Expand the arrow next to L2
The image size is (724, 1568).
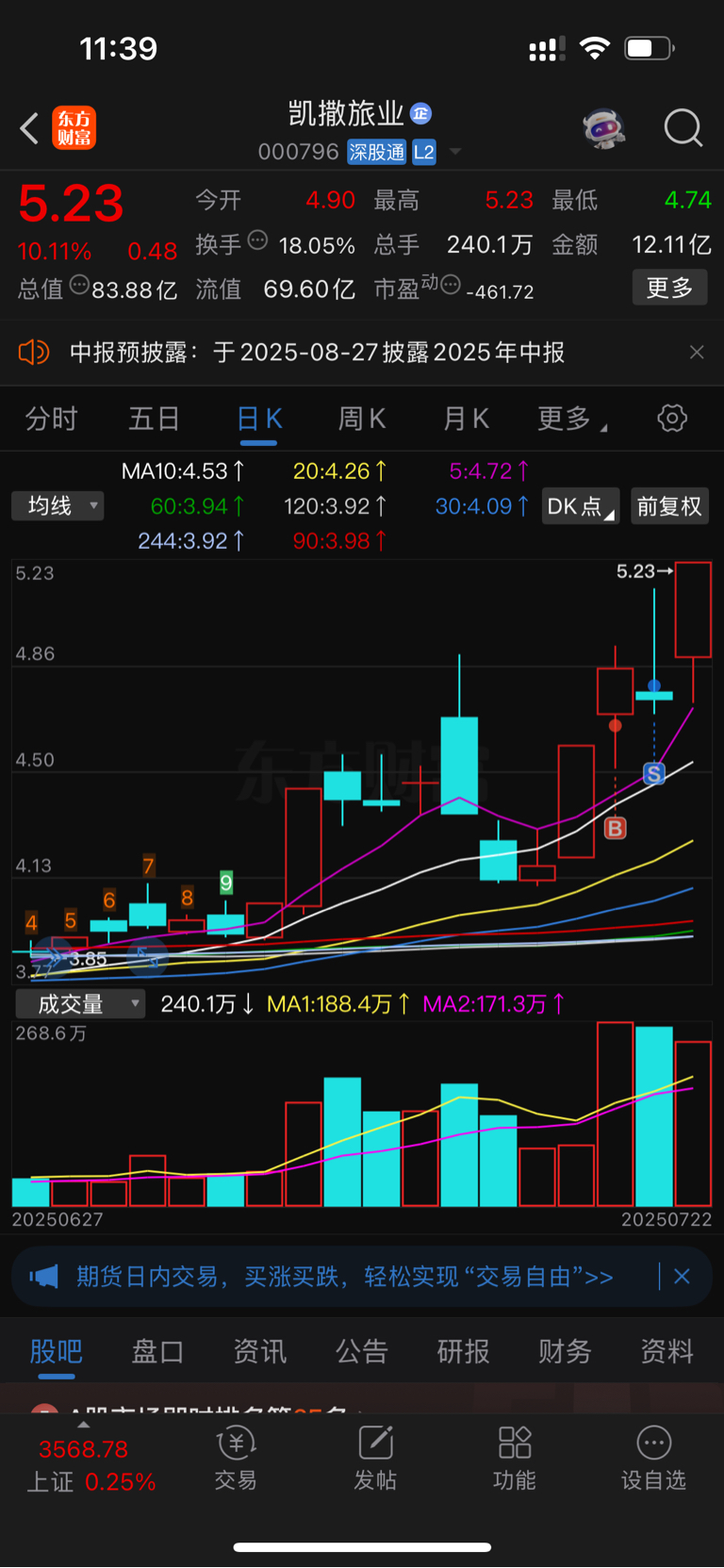click(455, 152)
